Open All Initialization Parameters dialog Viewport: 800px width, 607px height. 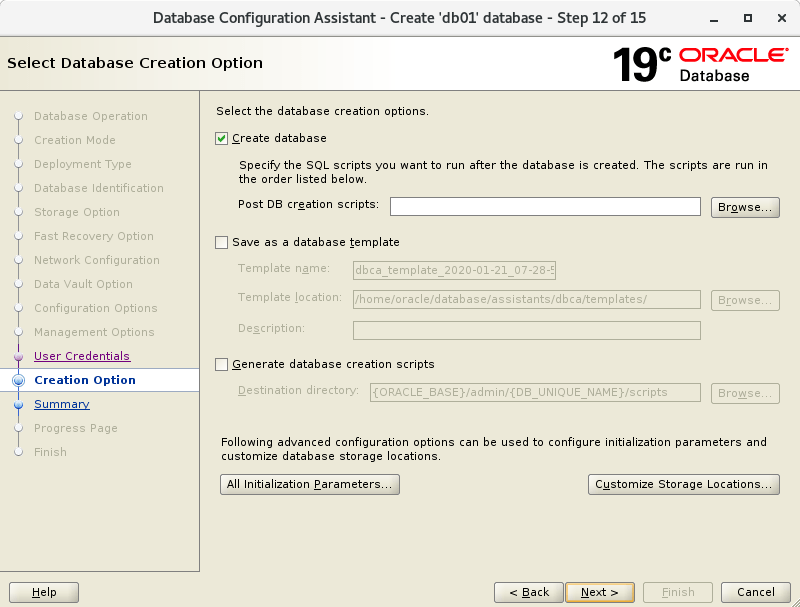309,484
